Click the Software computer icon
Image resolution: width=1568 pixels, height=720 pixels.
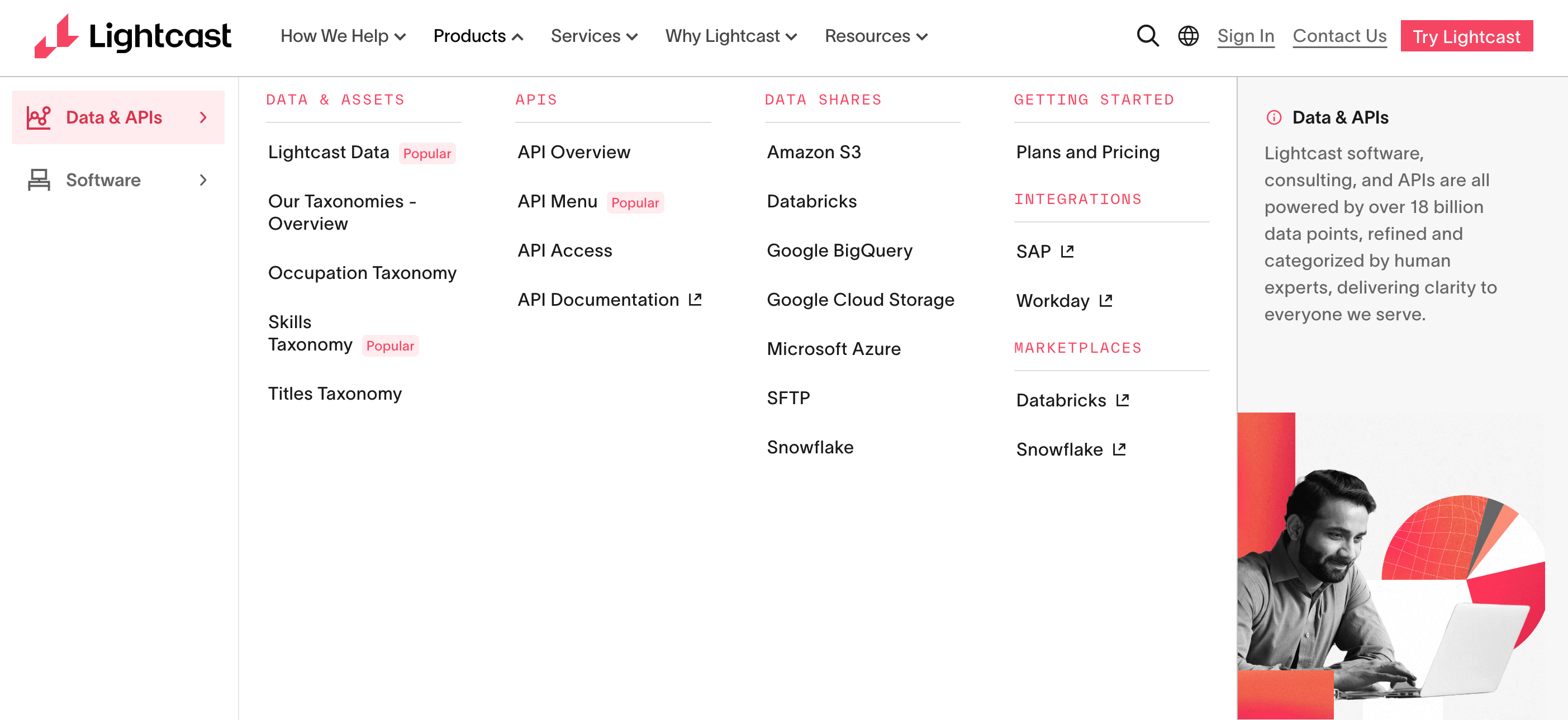point(39,179)
